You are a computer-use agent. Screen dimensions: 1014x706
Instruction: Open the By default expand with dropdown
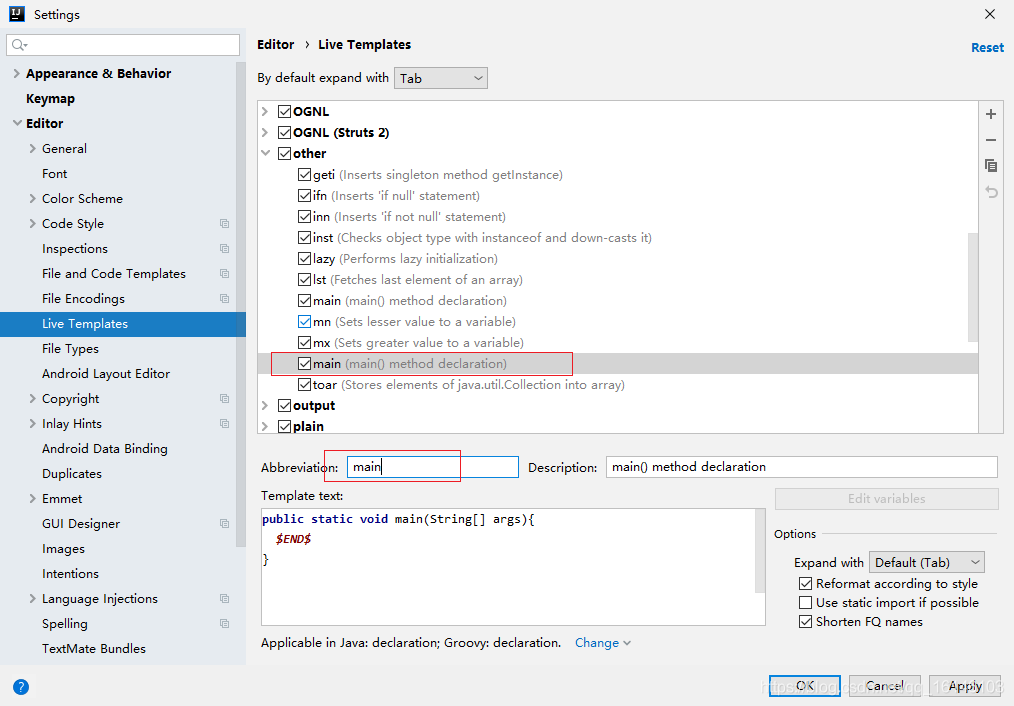pos(441,78)
